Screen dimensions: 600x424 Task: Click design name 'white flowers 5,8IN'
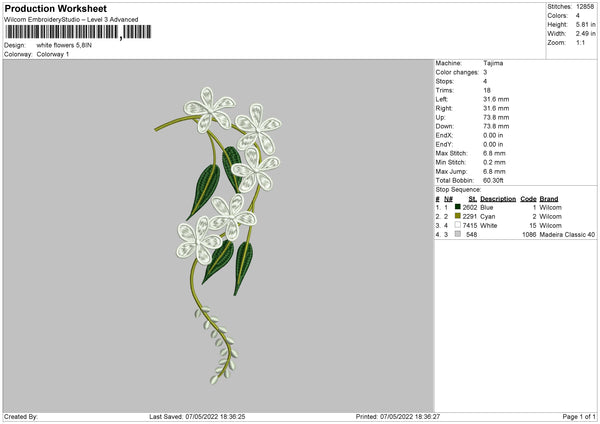(x=64, y=45)
